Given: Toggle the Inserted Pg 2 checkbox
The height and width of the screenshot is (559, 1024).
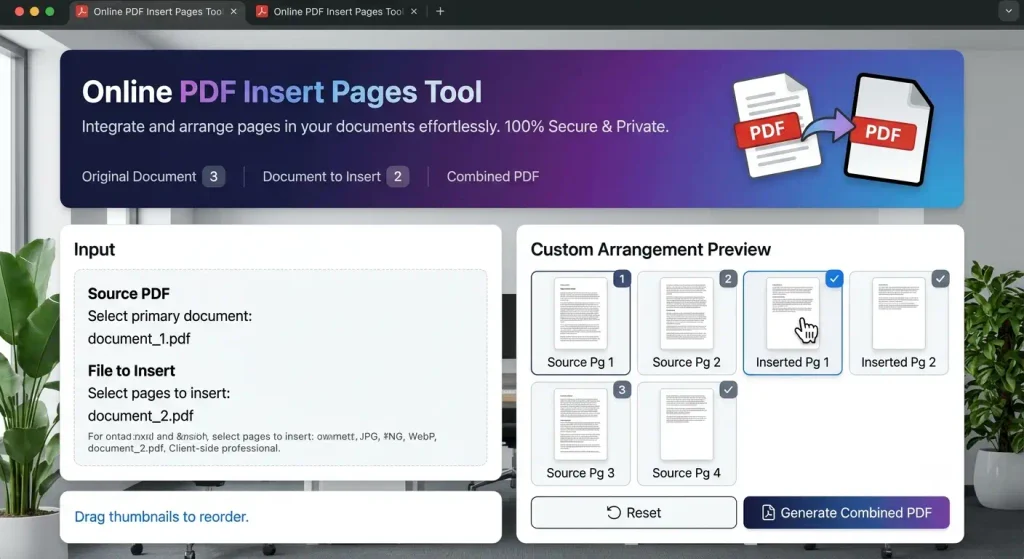Looking at the screenshot, I should tap(940, 279).
